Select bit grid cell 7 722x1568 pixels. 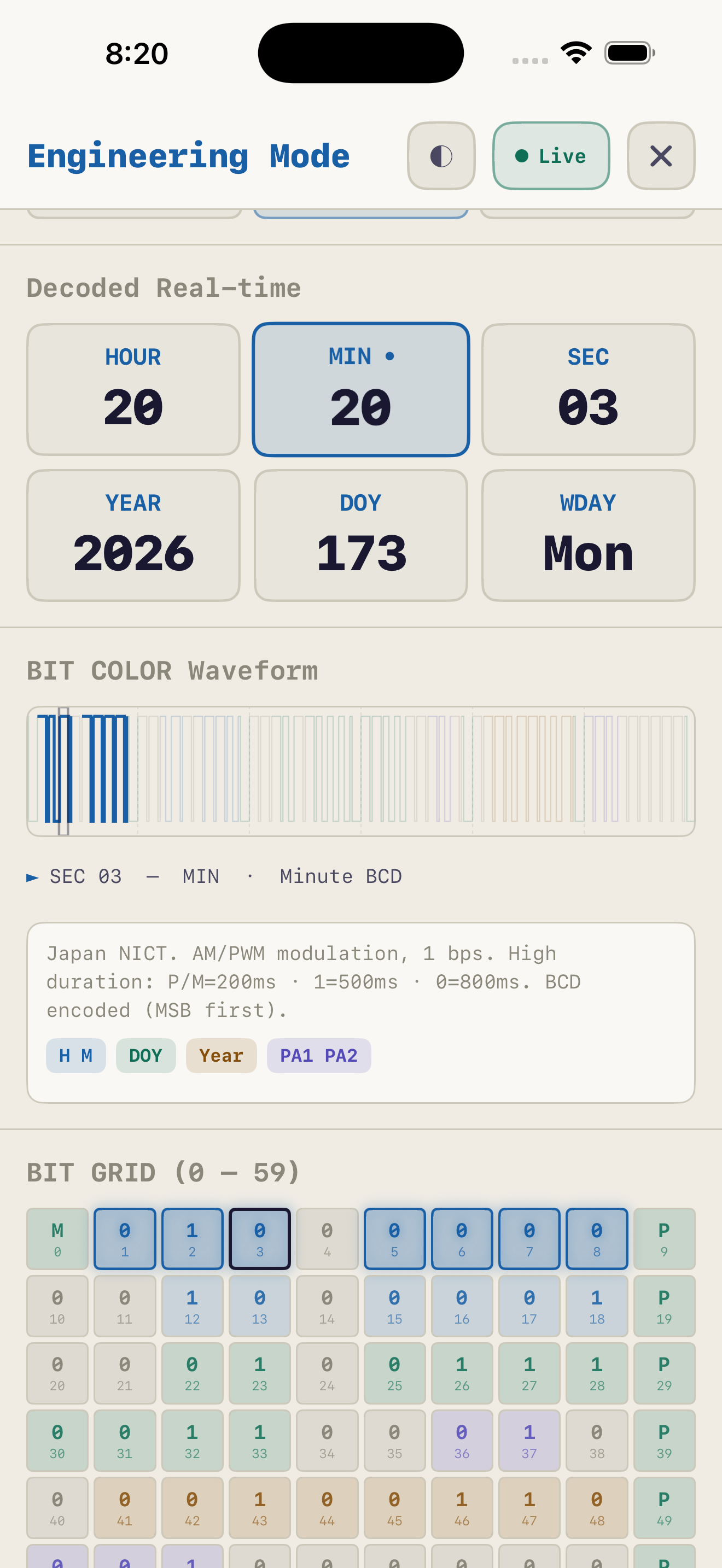point(529,1239)
